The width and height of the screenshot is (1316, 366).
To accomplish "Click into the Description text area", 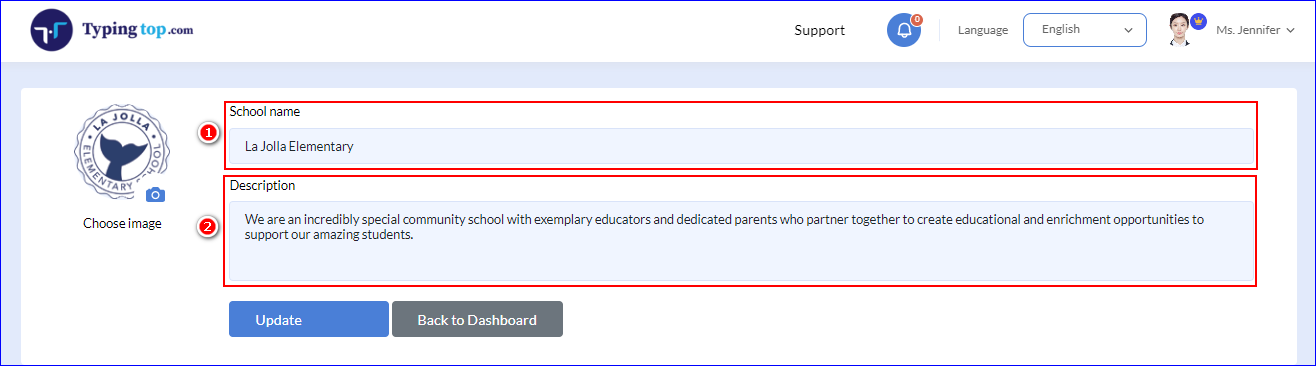I will pyautogui.click(x=741, y=241).
